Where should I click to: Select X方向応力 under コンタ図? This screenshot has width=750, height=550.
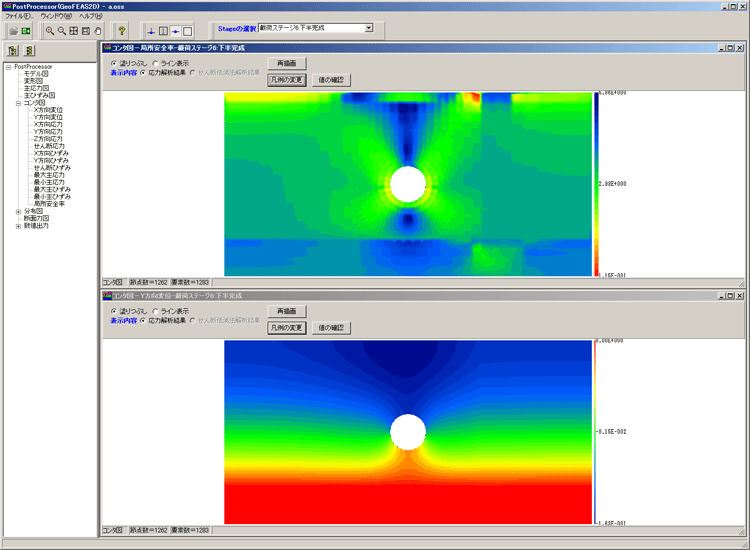pos(48,124)
